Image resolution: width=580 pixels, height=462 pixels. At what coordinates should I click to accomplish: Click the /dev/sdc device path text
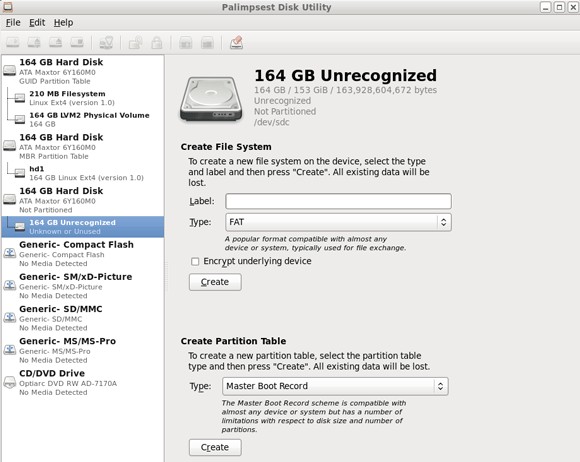tap(272, 122)
